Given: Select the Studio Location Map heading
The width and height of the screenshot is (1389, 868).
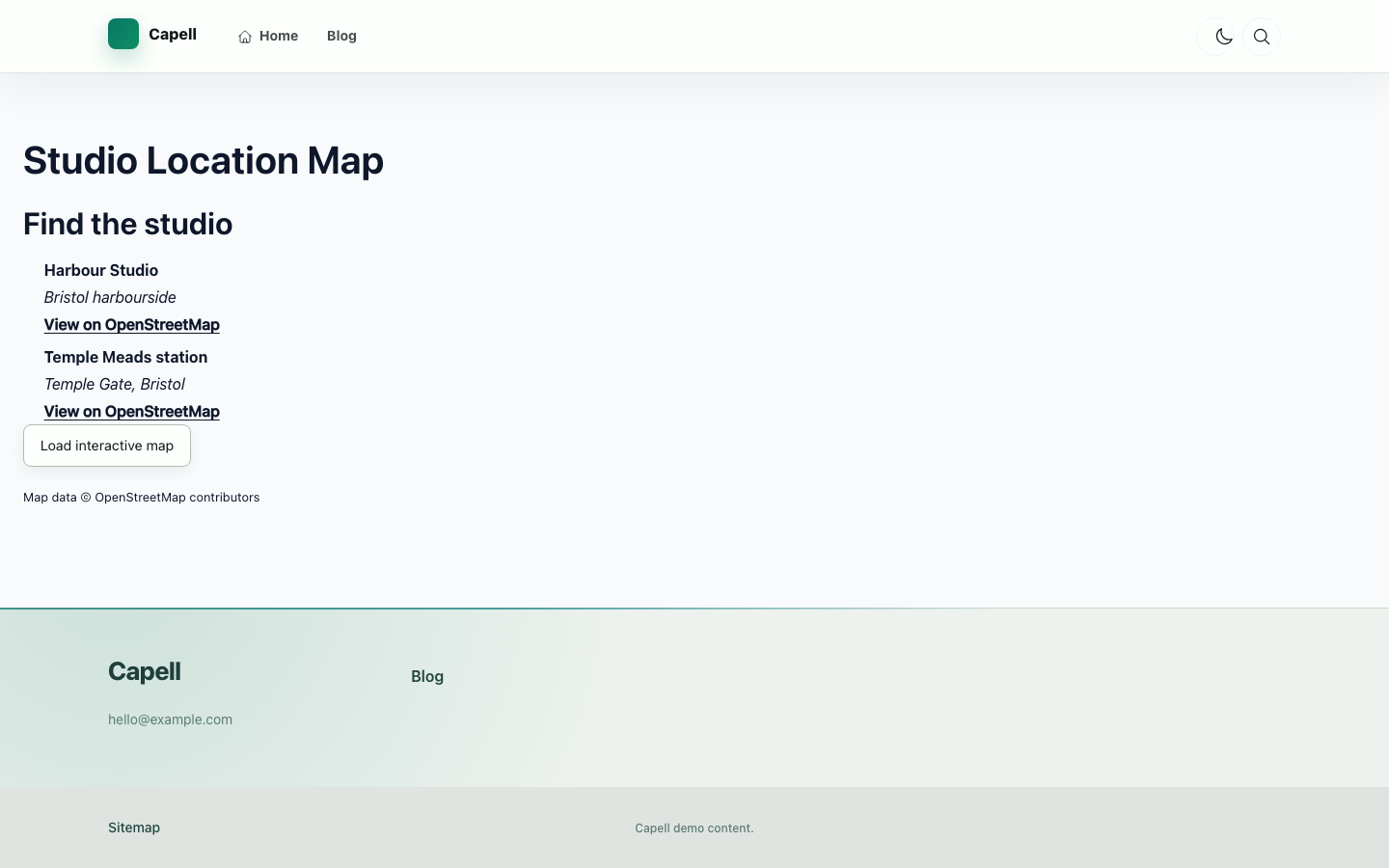Looking at the screenshot, I should 204,160.
